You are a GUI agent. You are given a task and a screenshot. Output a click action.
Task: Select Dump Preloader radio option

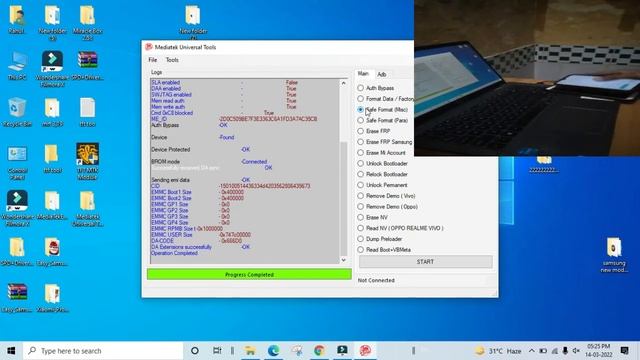[x=380, y=239]
